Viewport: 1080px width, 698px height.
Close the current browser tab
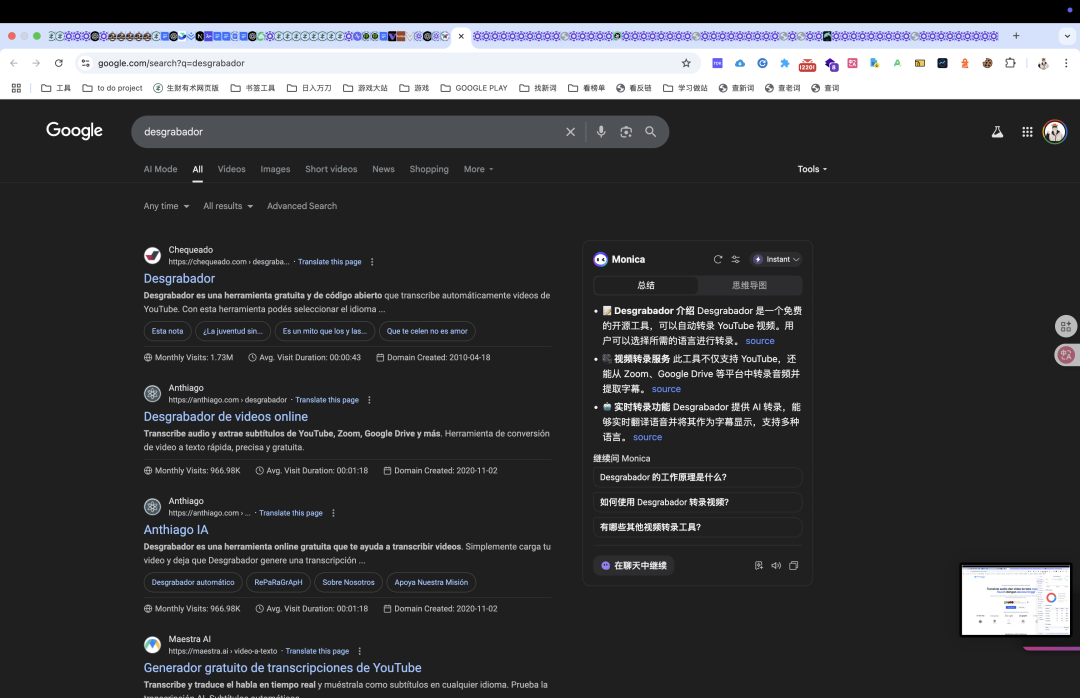point(461,36)
